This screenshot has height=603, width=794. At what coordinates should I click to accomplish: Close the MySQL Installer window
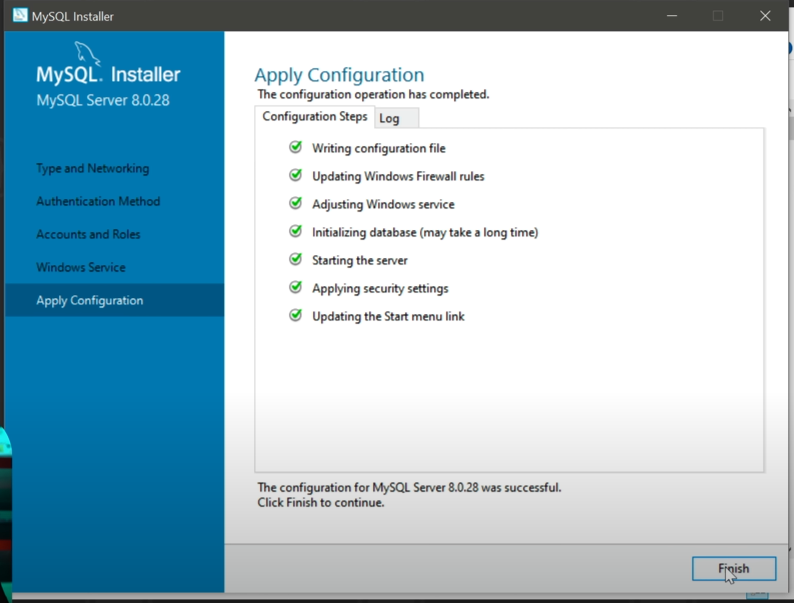coord(765,16)
